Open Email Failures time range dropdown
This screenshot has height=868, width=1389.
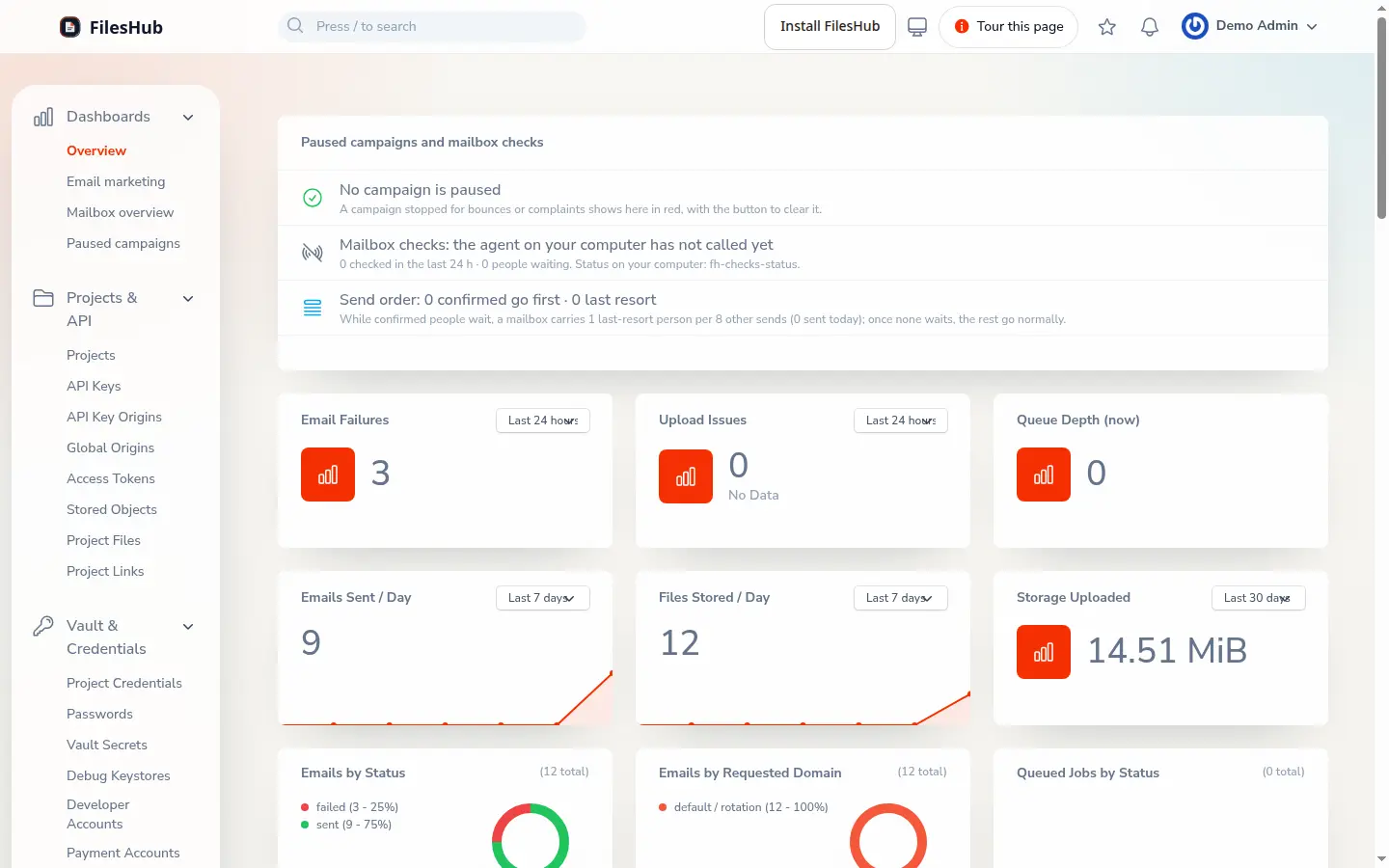point(543,420)
